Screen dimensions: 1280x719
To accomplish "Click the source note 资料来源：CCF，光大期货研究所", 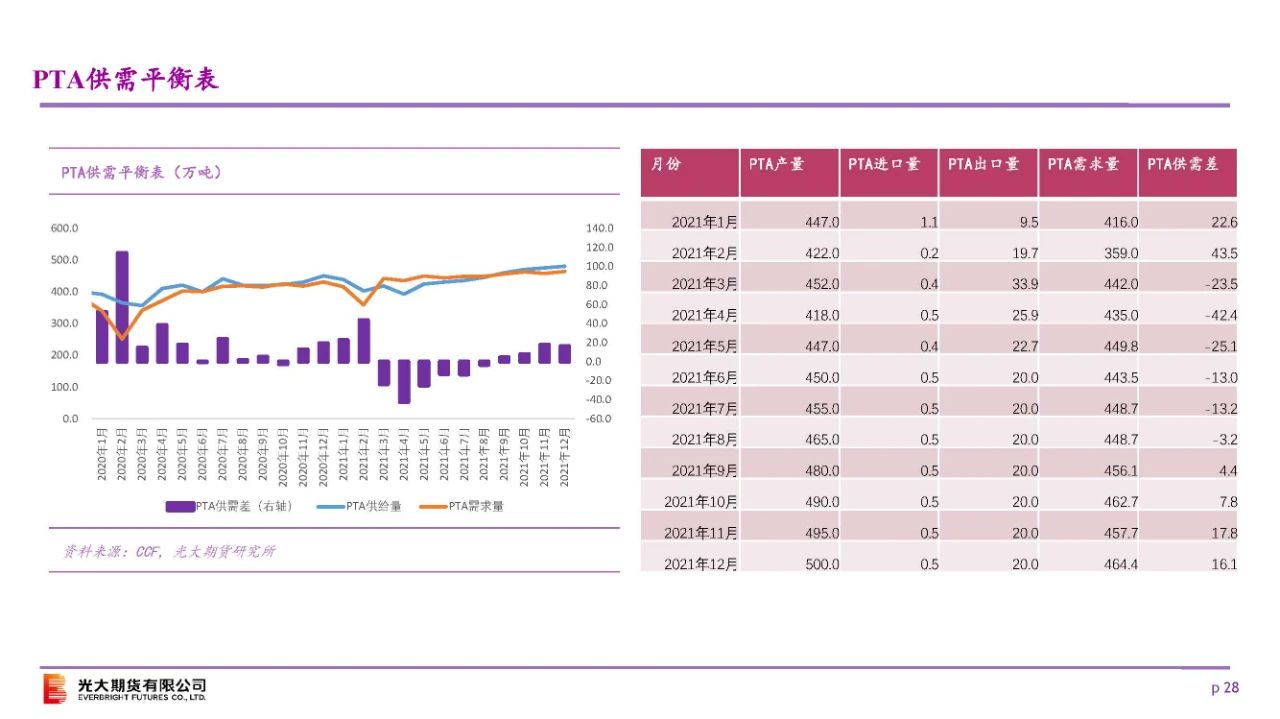I will point(169,551).
